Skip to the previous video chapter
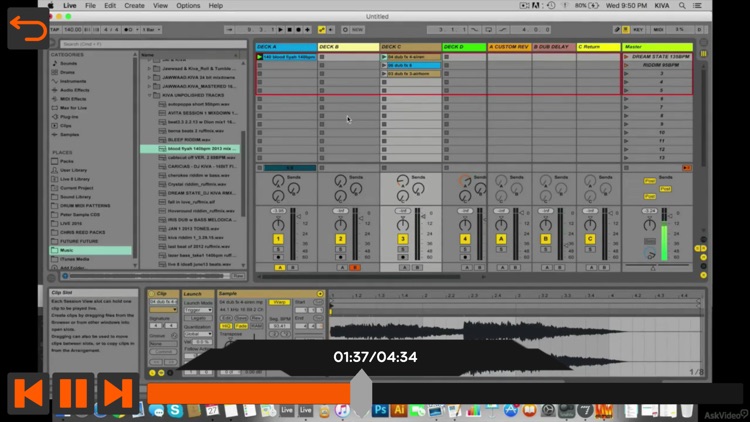Image resolution: width=750 pixels, height=422 pixels. (28, 393)
